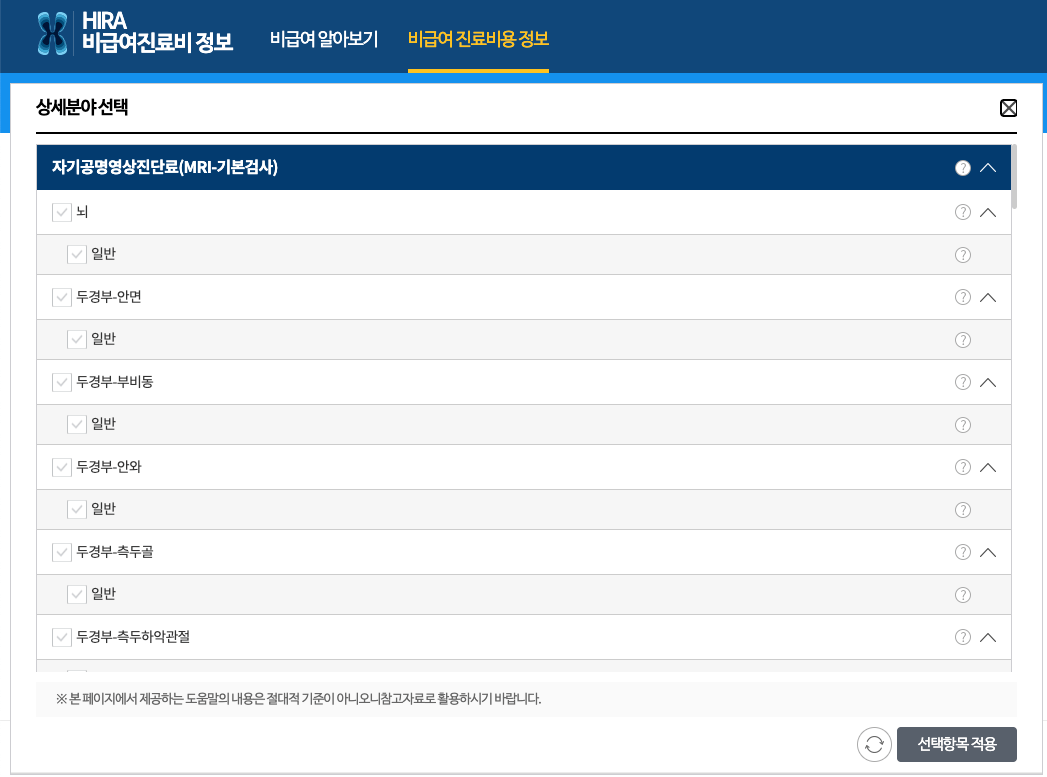
Task: Close the 상세분야선택 dialog
Action: pos(1009,107)
